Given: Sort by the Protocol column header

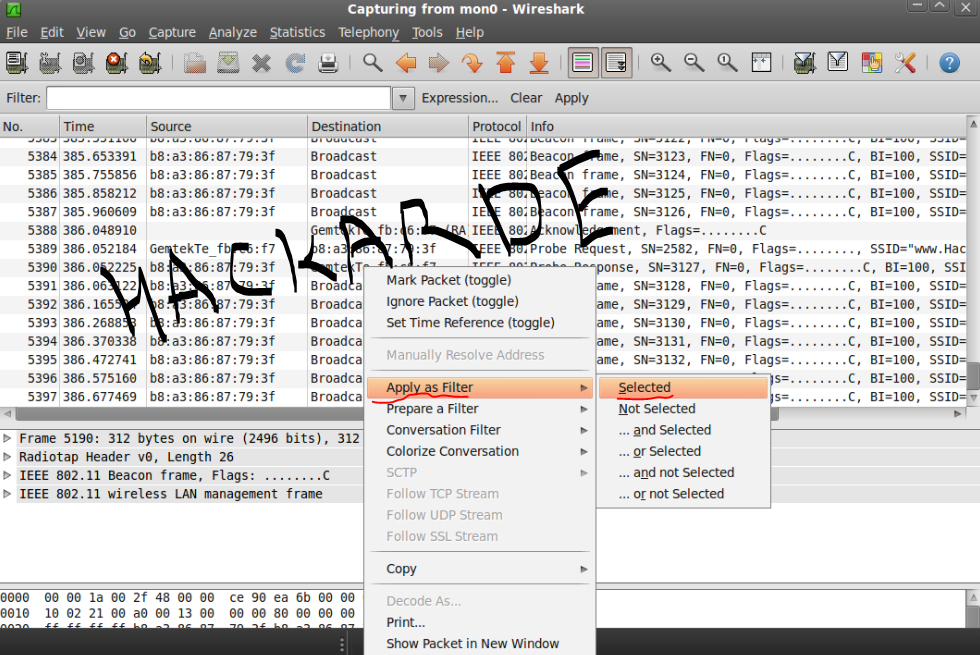Looking at the screenshot, I should (498, 126).
